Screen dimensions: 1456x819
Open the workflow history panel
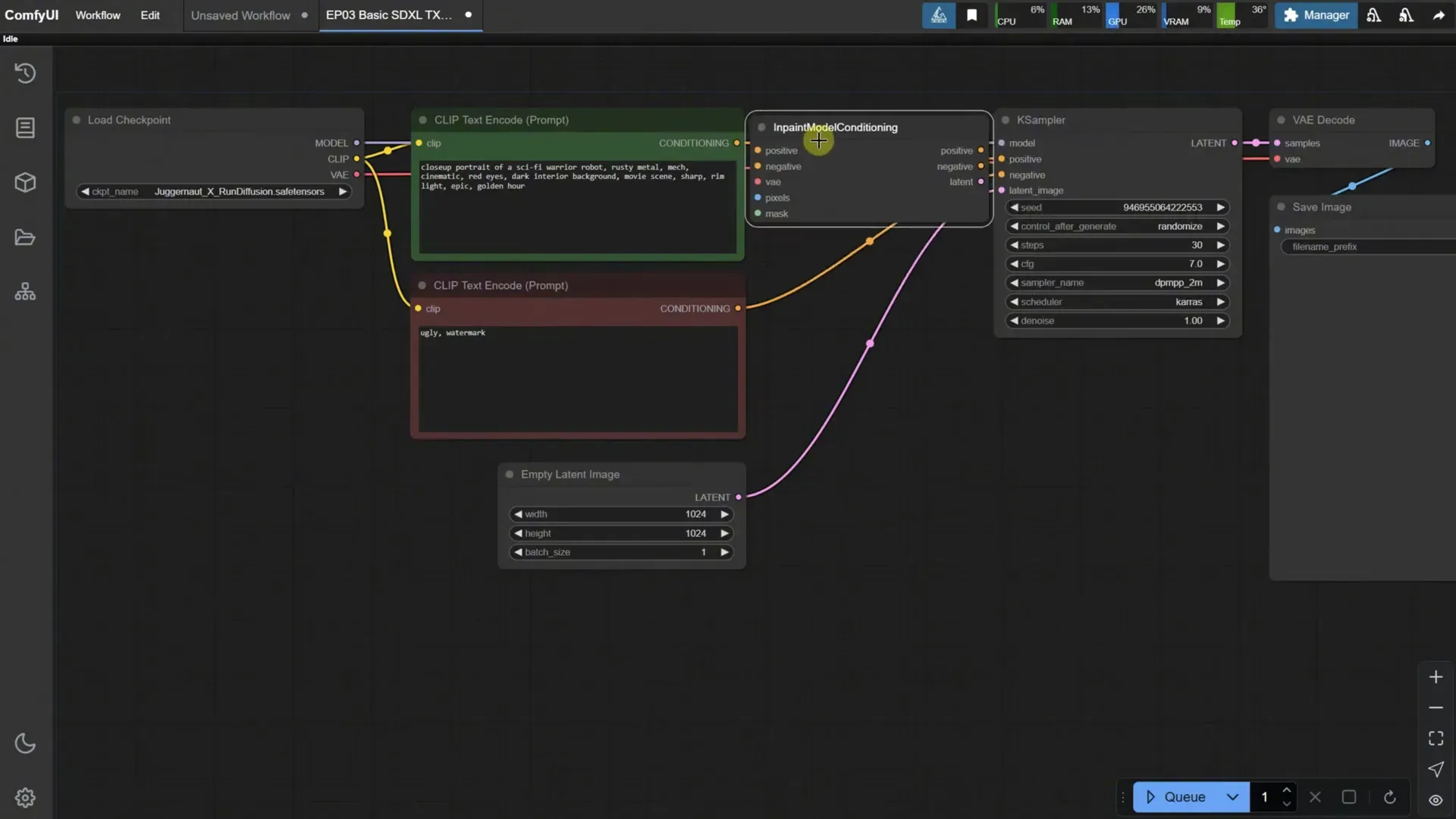(25, 73)
